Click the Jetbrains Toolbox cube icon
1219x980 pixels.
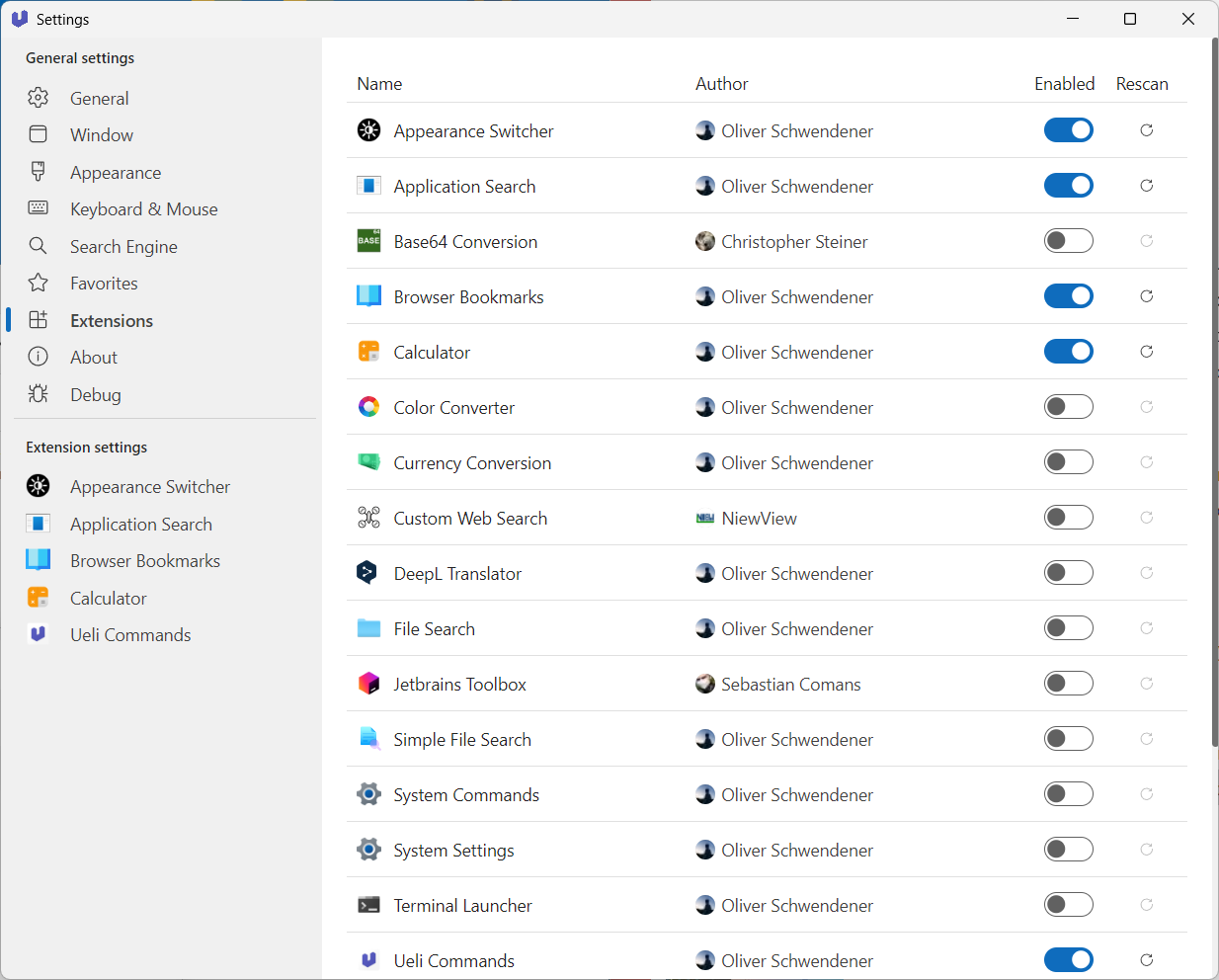pyautogui.click(x=368, y=684)
